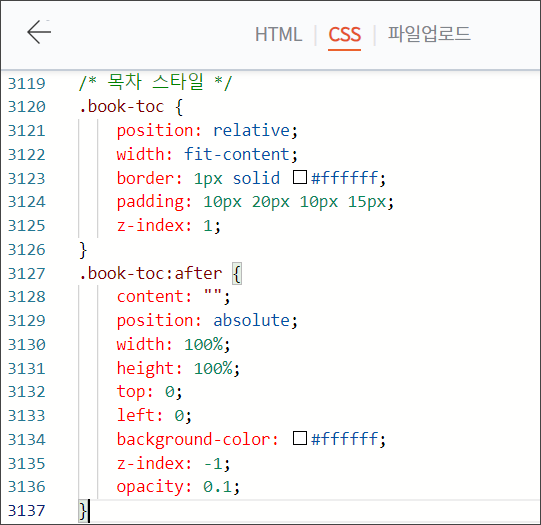The height and width of the screenshot is (525, 541).
Task: Open color picker for background-color #ffffff swatch
Action: (300, 438)
